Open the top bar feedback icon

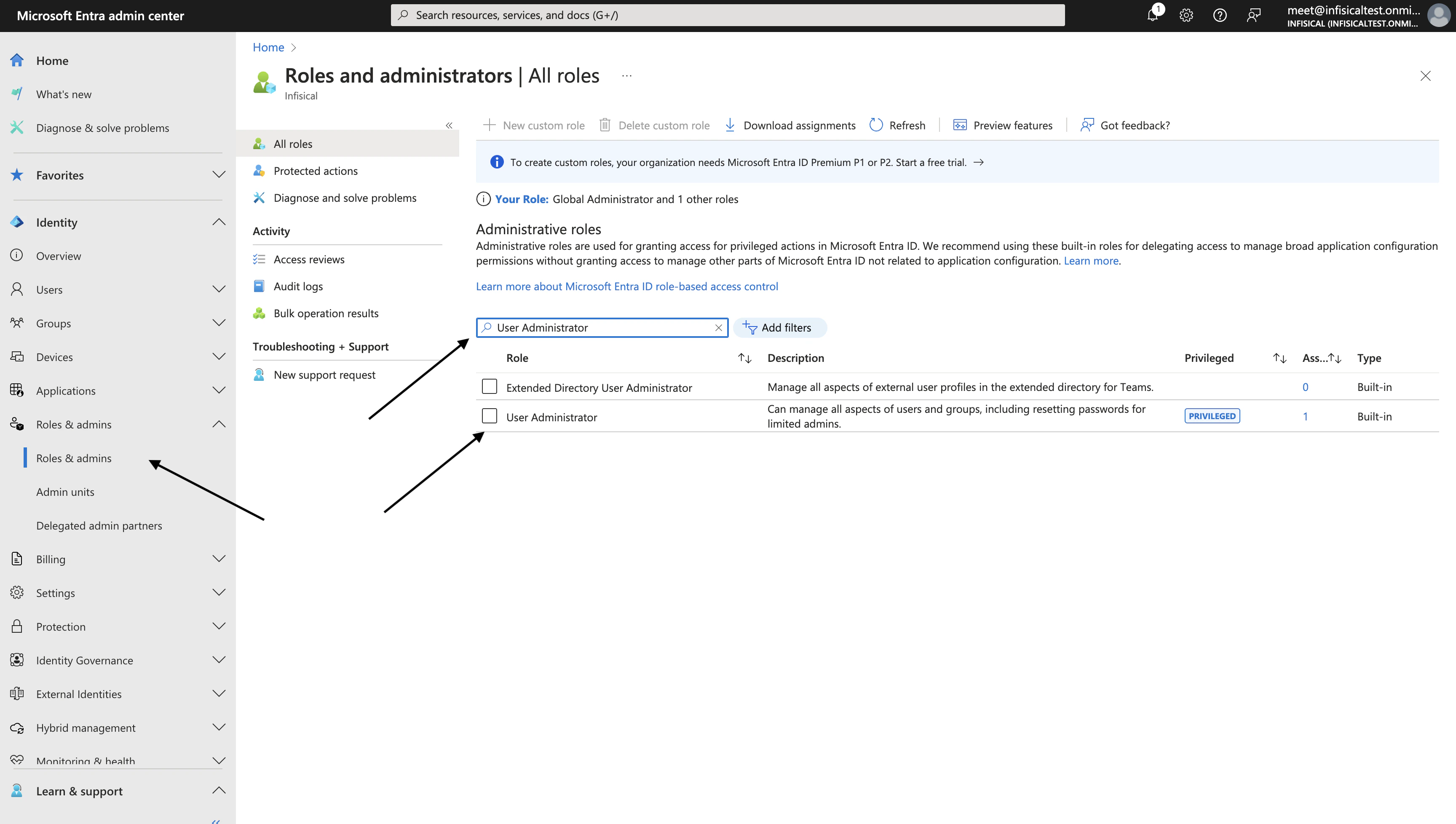tap(1253, 15)
